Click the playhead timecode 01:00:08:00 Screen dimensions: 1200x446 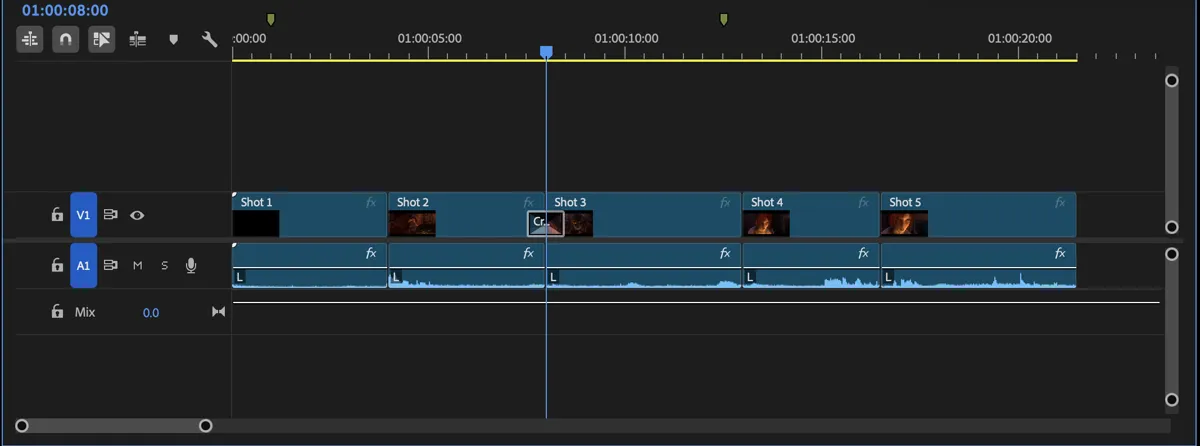(x=65, y=10)
